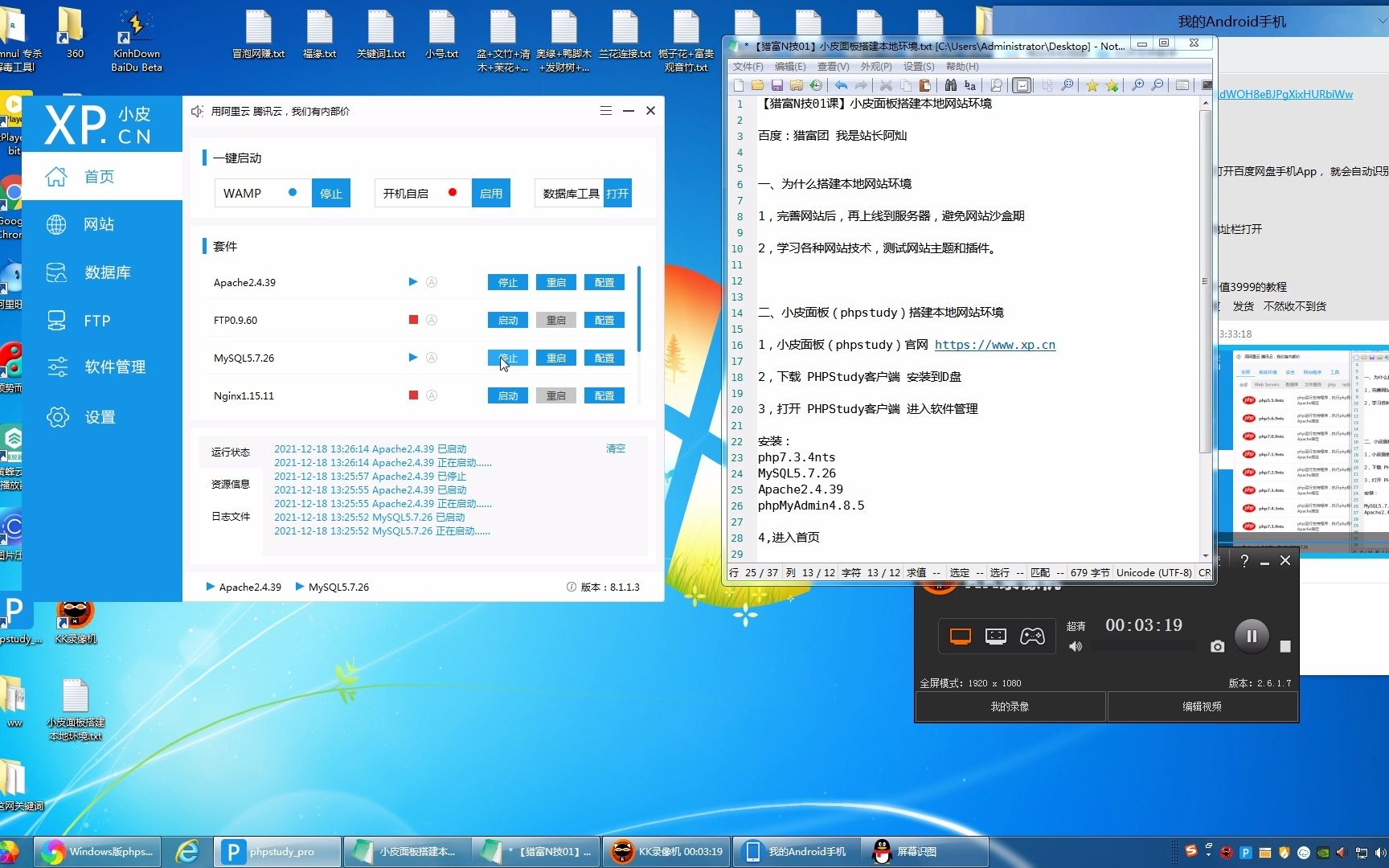
Task: Pause the KK录像机 recording
Action: [1252, 636]
